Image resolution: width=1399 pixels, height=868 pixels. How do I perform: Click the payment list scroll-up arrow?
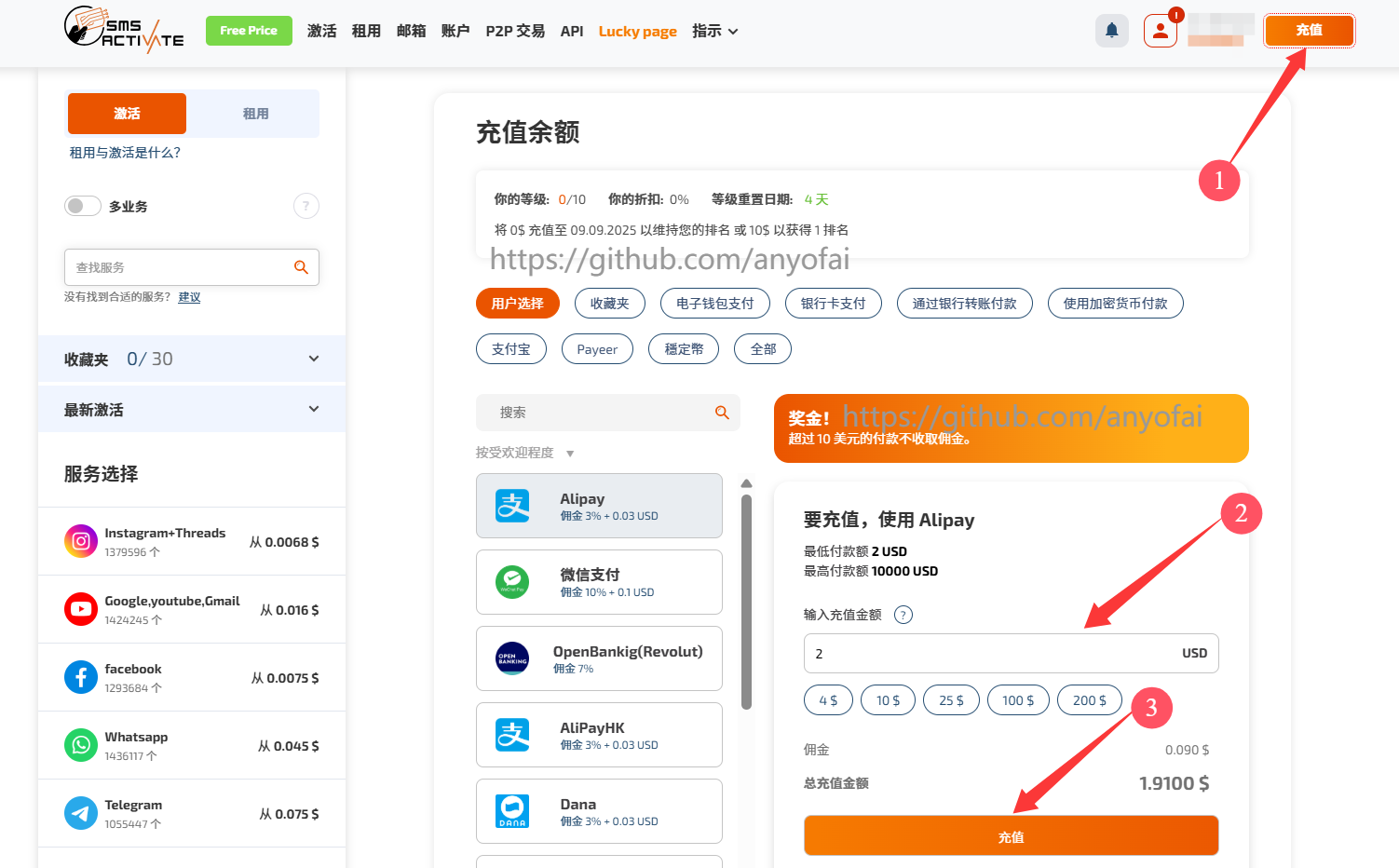(746, 483)
